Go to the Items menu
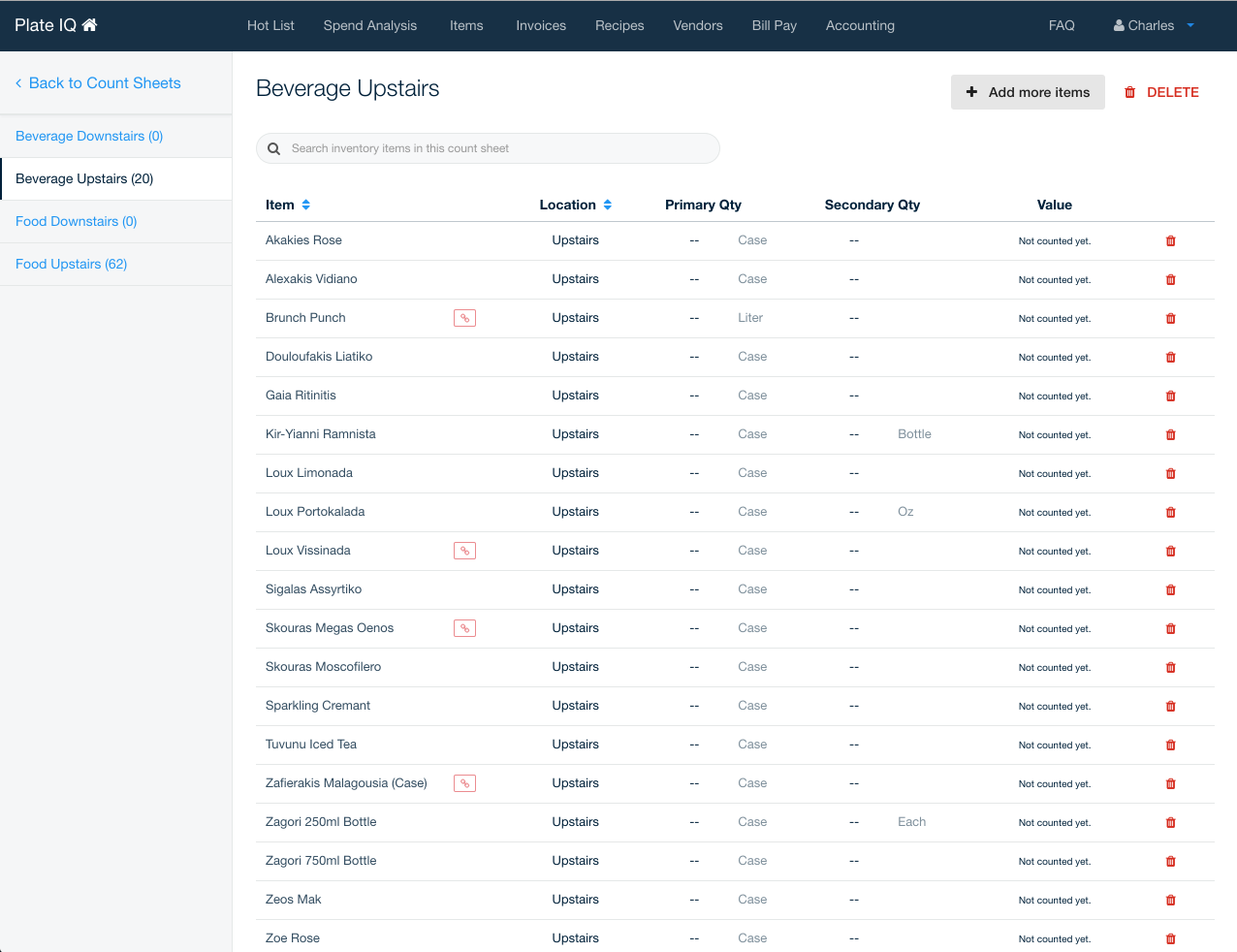The image size is (1237, 952). [x=466, y=25]
